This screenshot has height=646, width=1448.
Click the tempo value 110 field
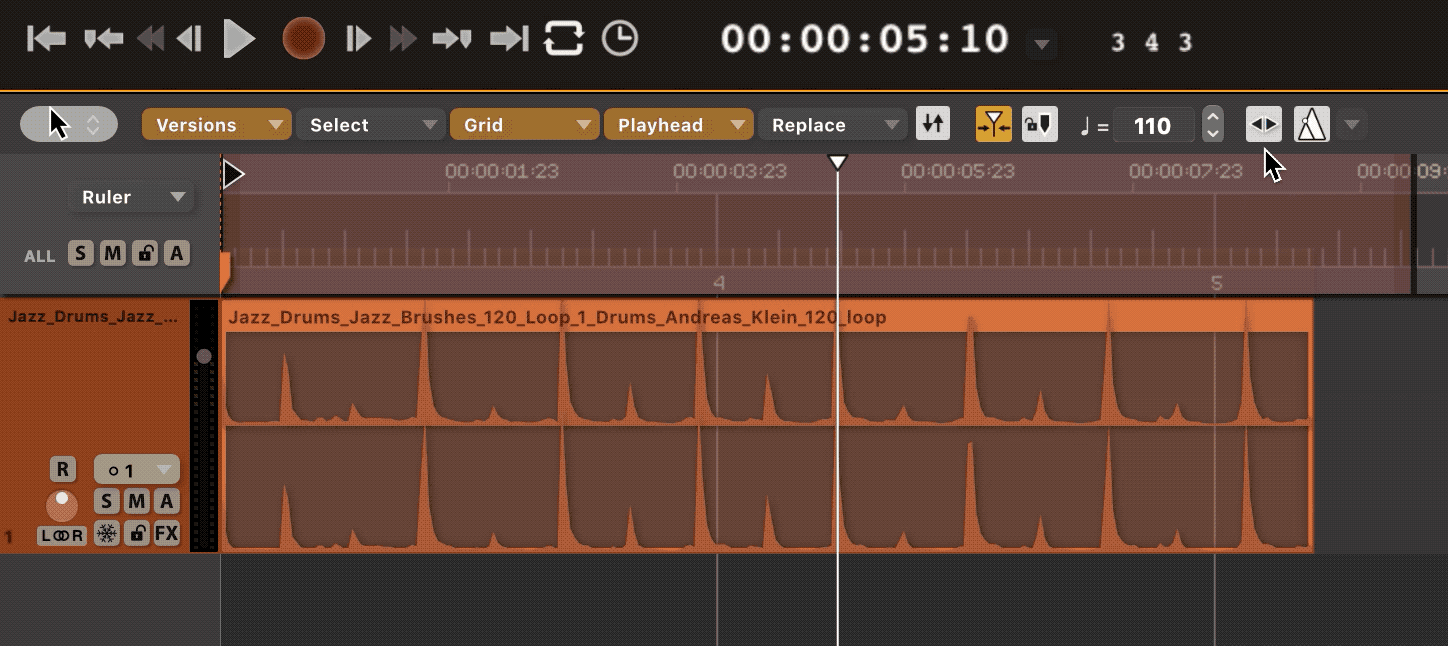point(1153,126)
